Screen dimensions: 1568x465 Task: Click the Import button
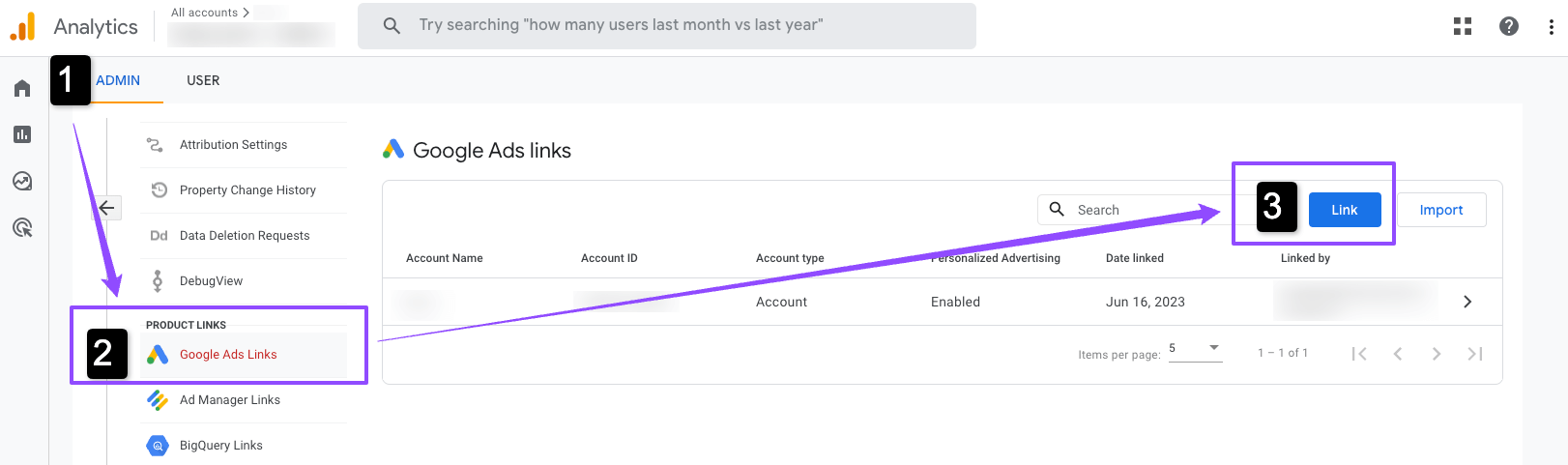(1441, 210)
